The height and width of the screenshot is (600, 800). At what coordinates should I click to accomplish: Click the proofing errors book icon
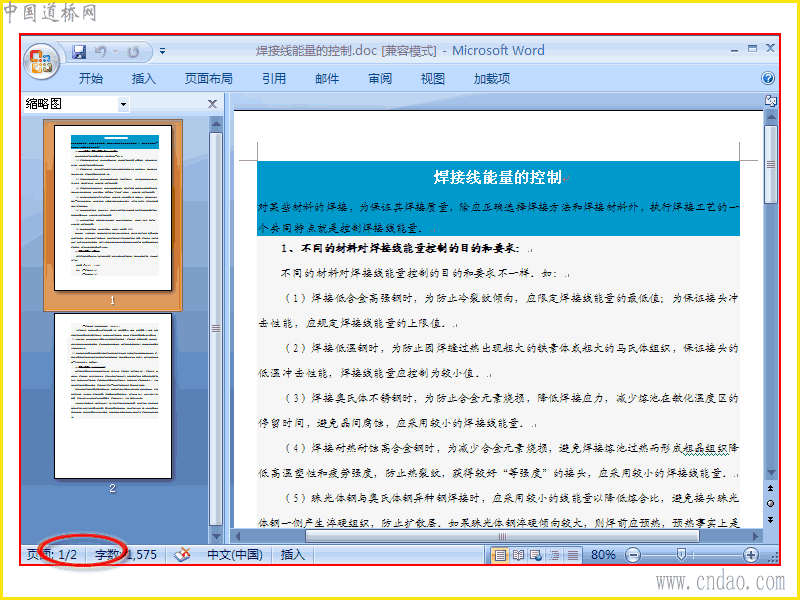tap(183, 555)
